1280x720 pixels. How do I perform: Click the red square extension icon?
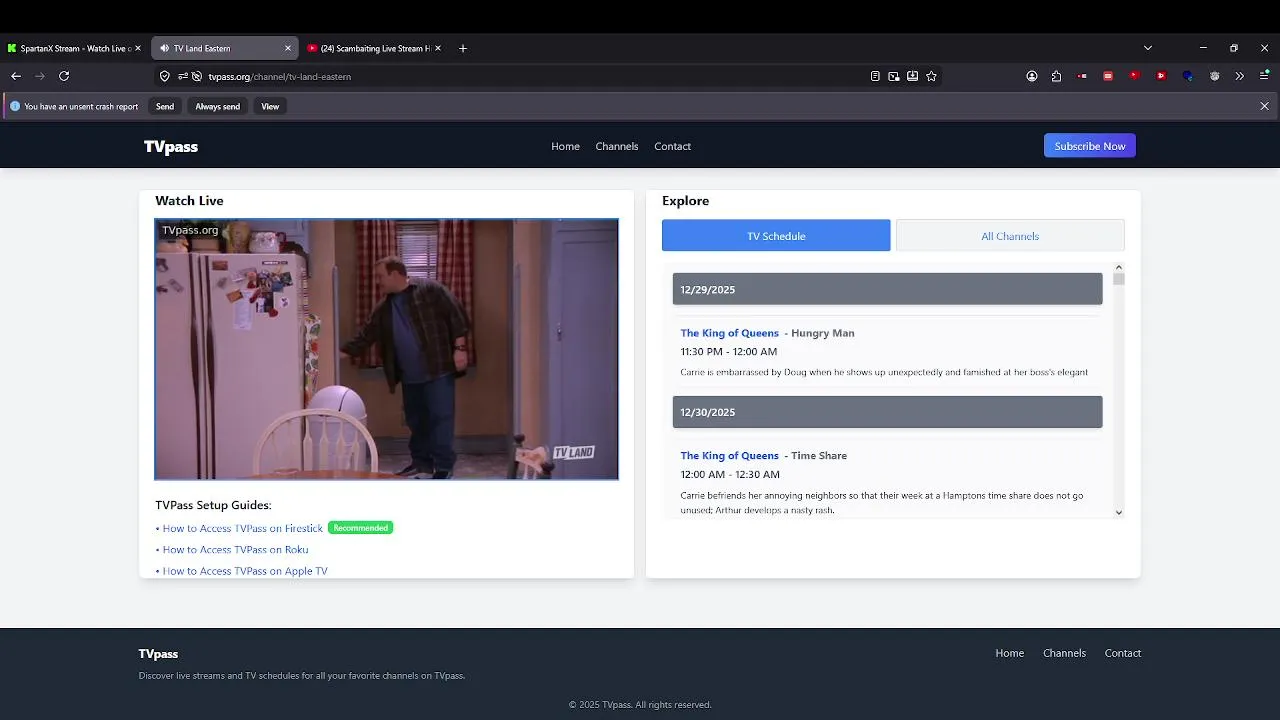pyautogui.click(x=1108, y=76)
